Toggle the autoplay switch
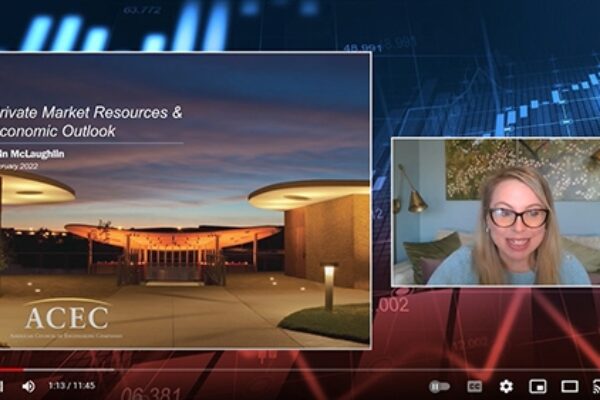Viewport: 600px width, 400px height. pos(440,386)
